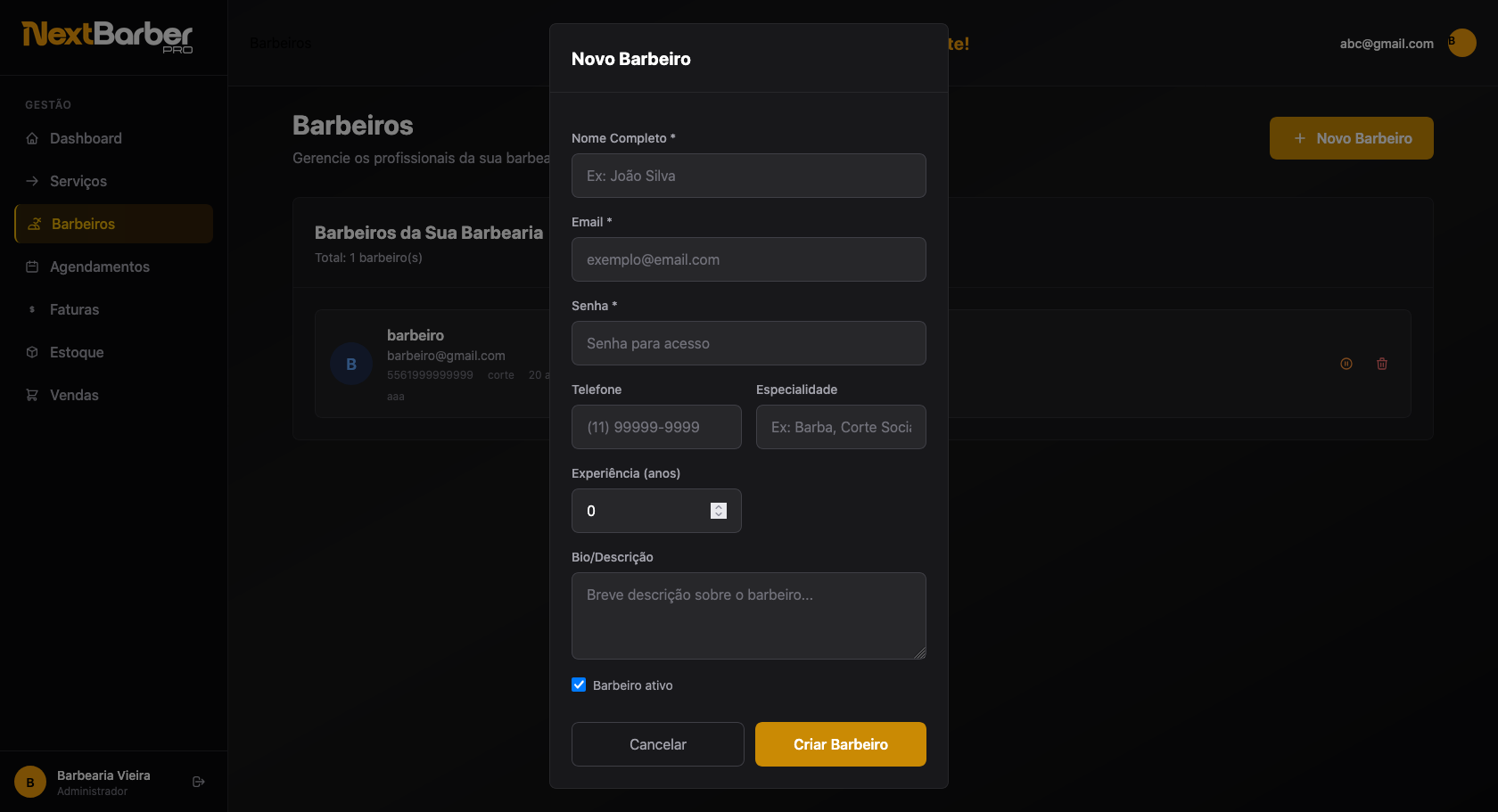
Task: Click the pause icon on barbeiro row
Action: click(1346, 364)
